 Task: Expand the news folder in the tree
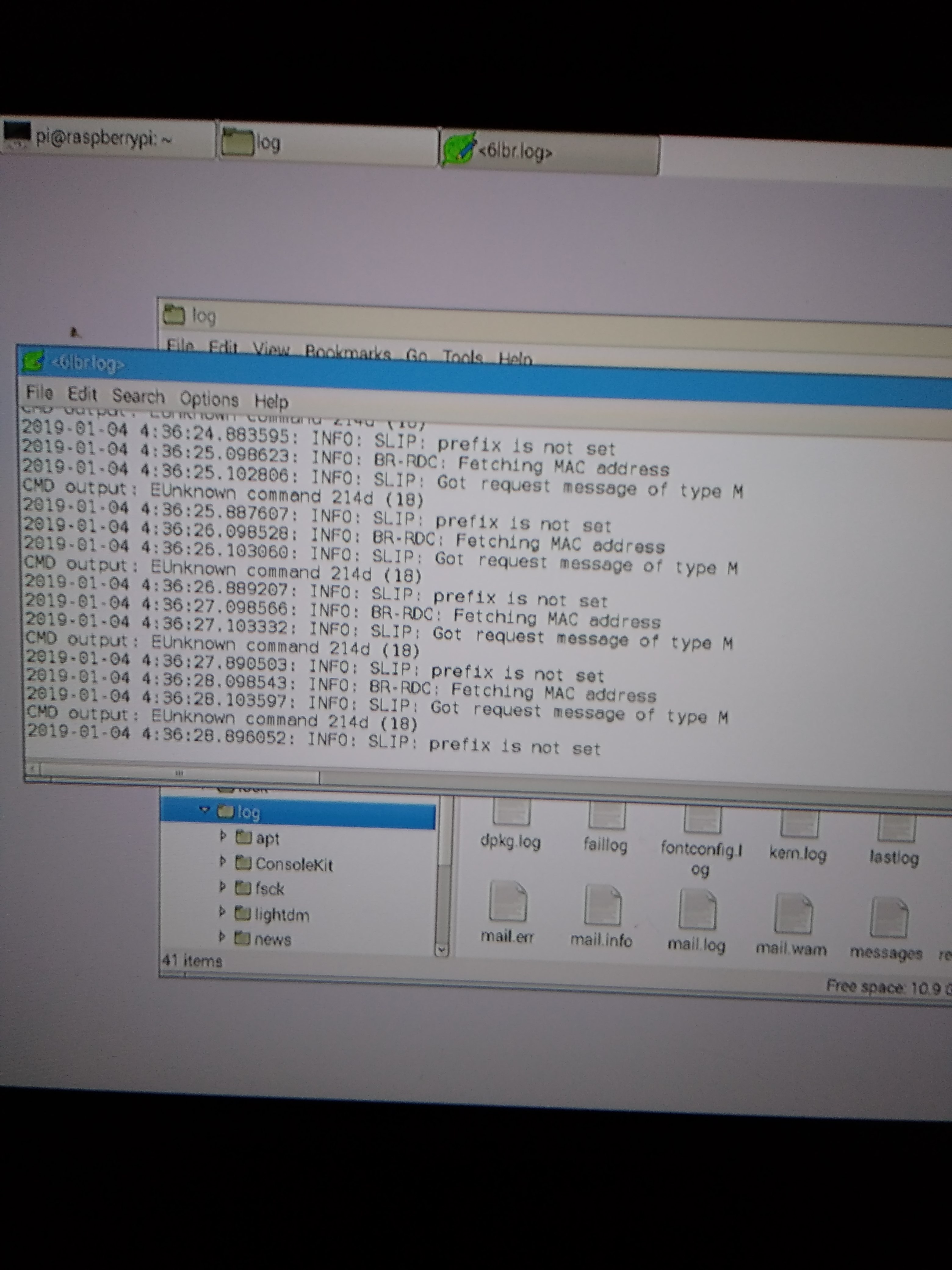coord(223,936)
